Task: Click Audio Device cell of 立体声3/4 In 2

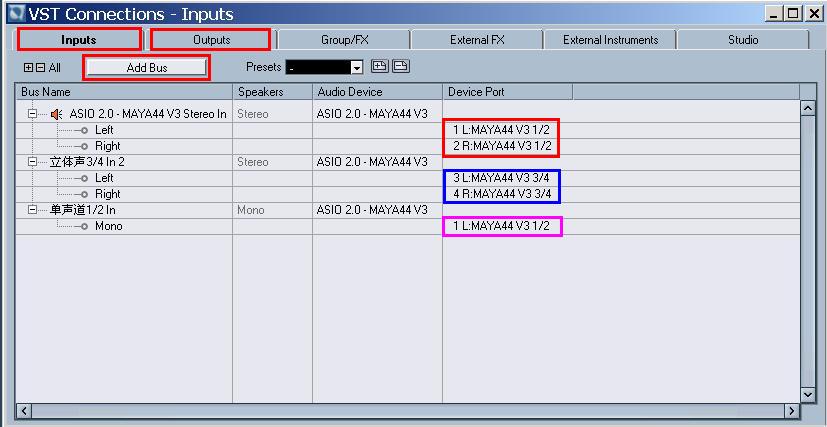Action: 377,162
